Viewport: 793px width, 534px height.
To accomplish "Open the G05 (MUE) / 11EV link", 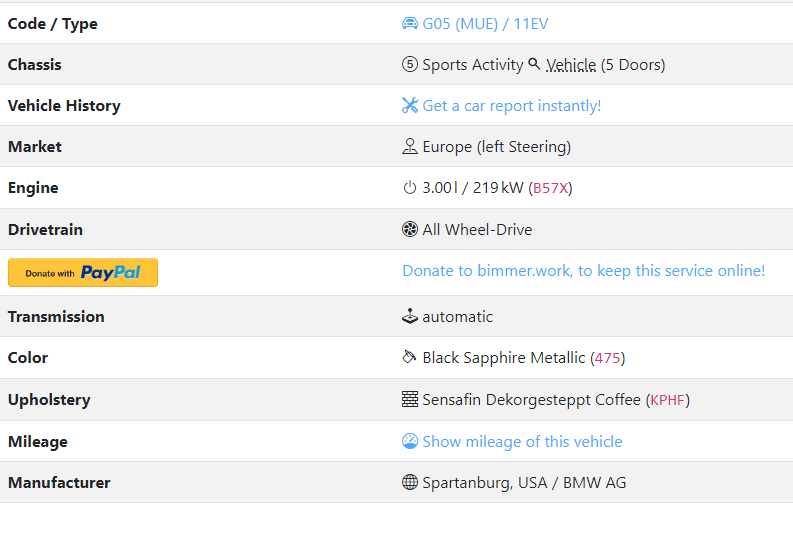I will tap(485, 24).
